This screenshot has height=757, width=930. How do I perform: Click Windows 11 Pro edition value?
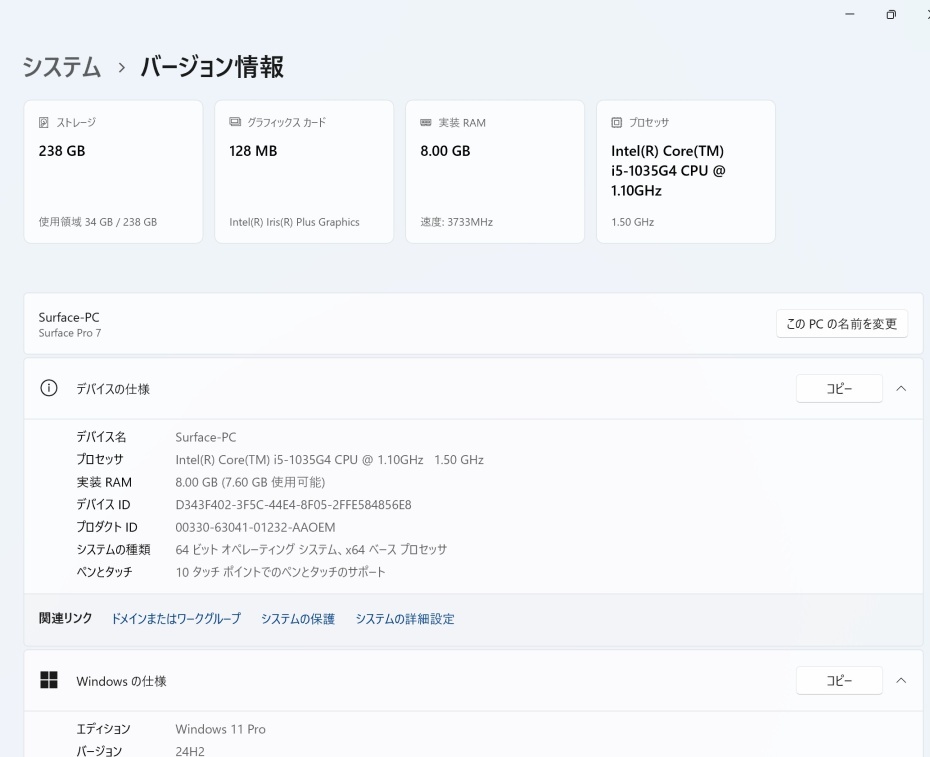221,729
